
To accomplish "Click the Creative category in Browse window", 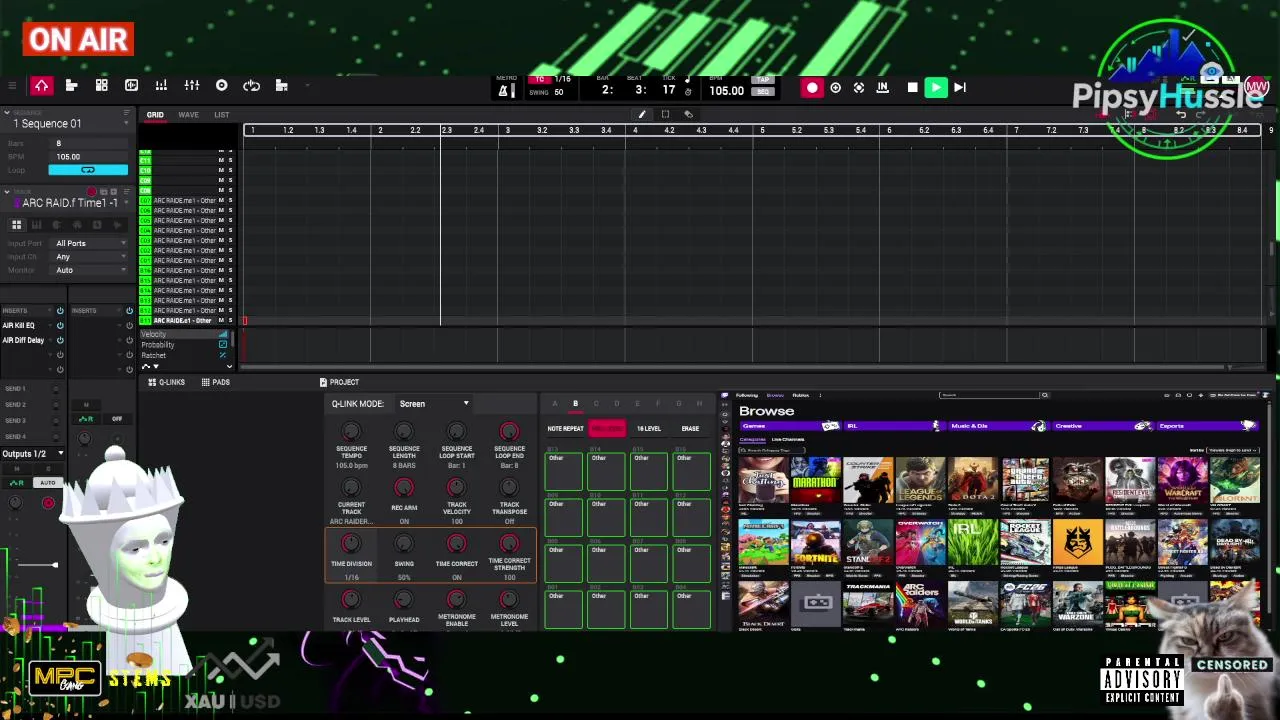I will pos(1101,426).
